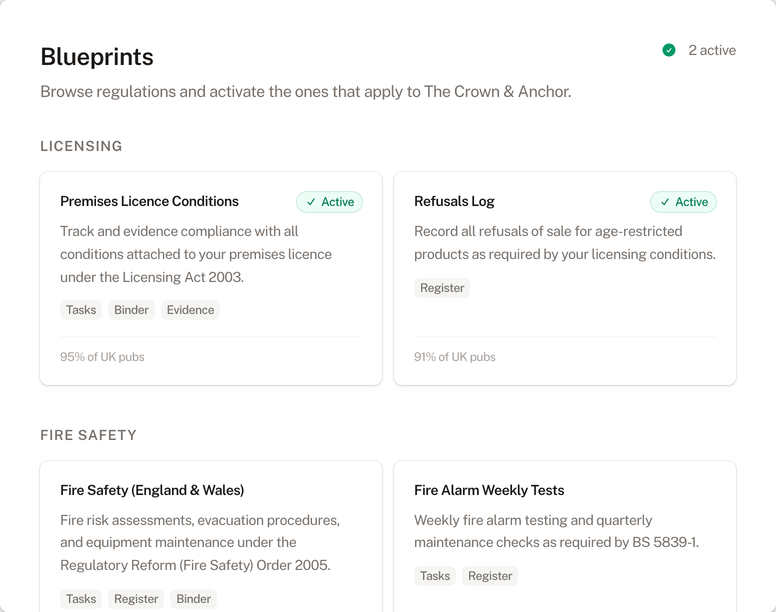Viewport: 776px width, 612px height.
Task: Click the "95% of UK pubs" statistic
Action: (x=102, y=357)
